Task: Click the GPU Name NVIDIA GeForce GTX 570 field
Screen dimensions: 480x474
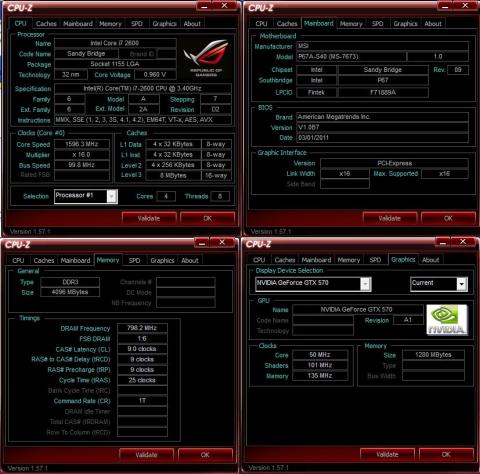Action: tap(357, 309)
